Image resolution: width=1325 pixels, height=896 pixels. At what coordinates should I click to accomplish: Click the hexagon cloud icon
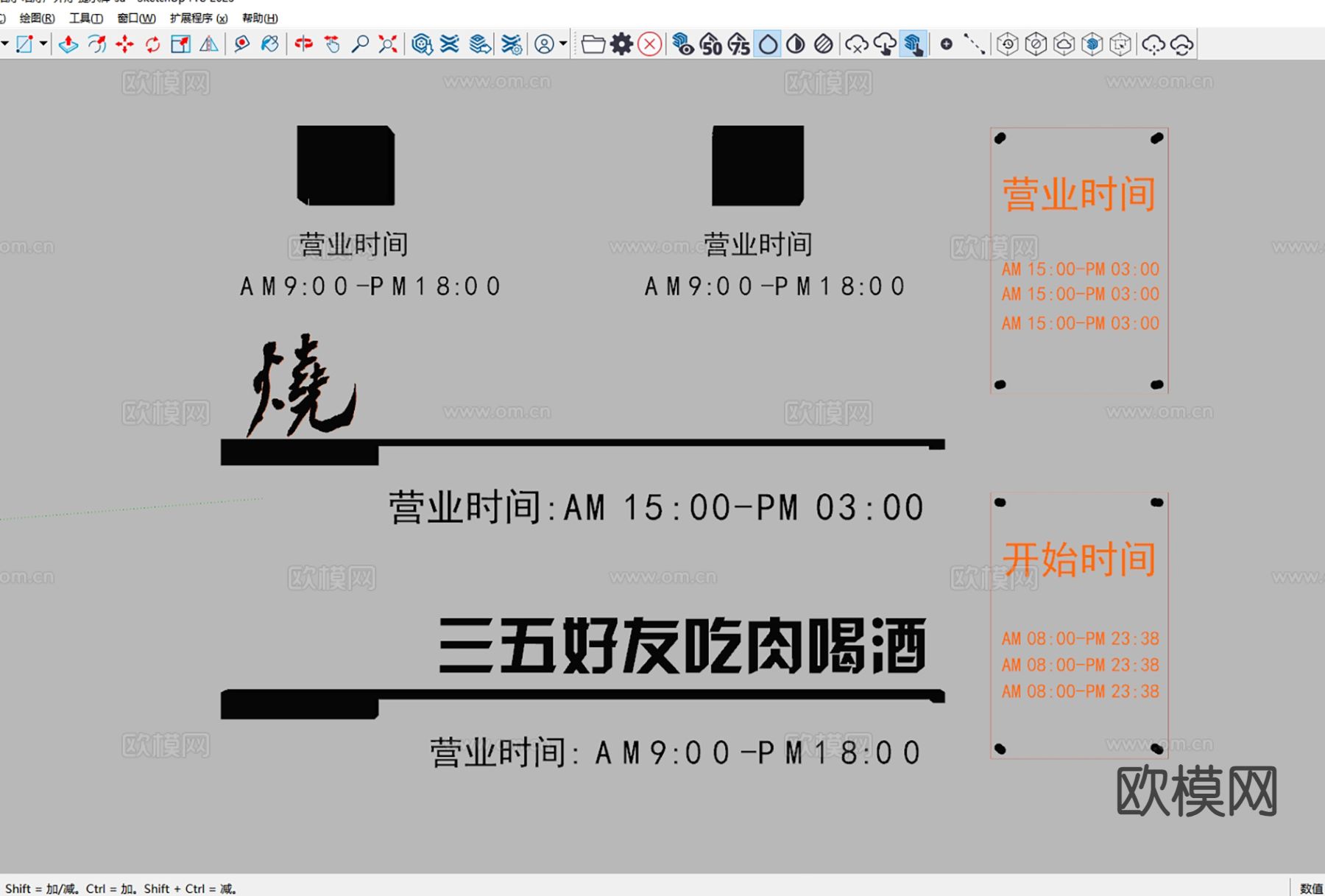pyautogui.click(x=1064, y=44)
